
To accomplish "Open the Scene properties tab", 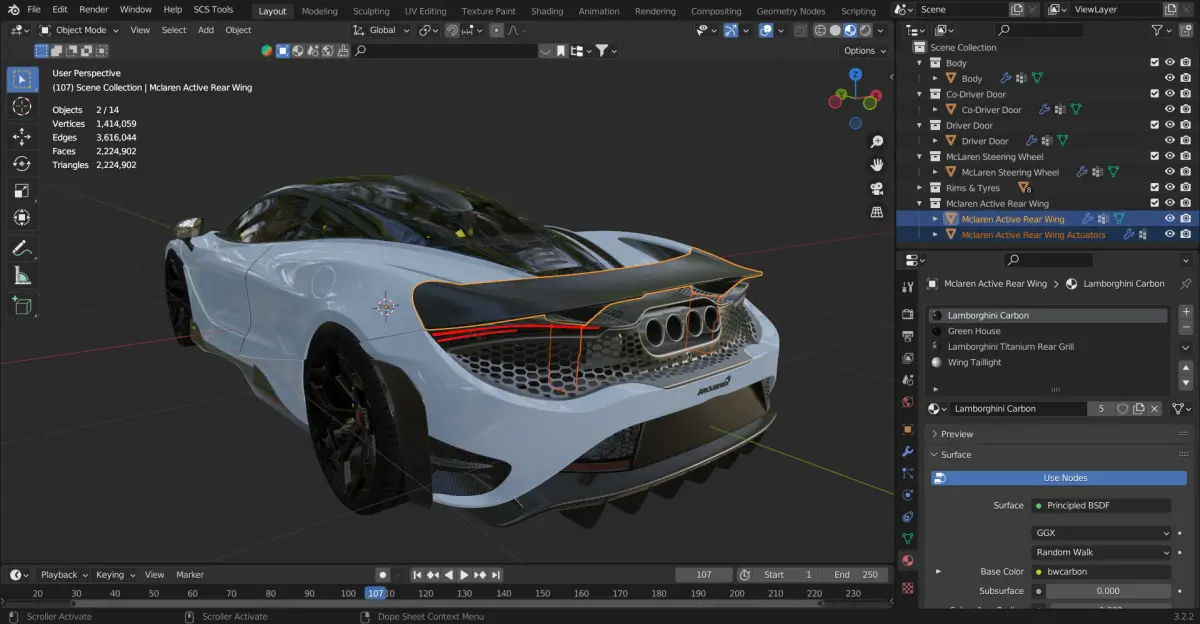I will click(x=907, y=380).
